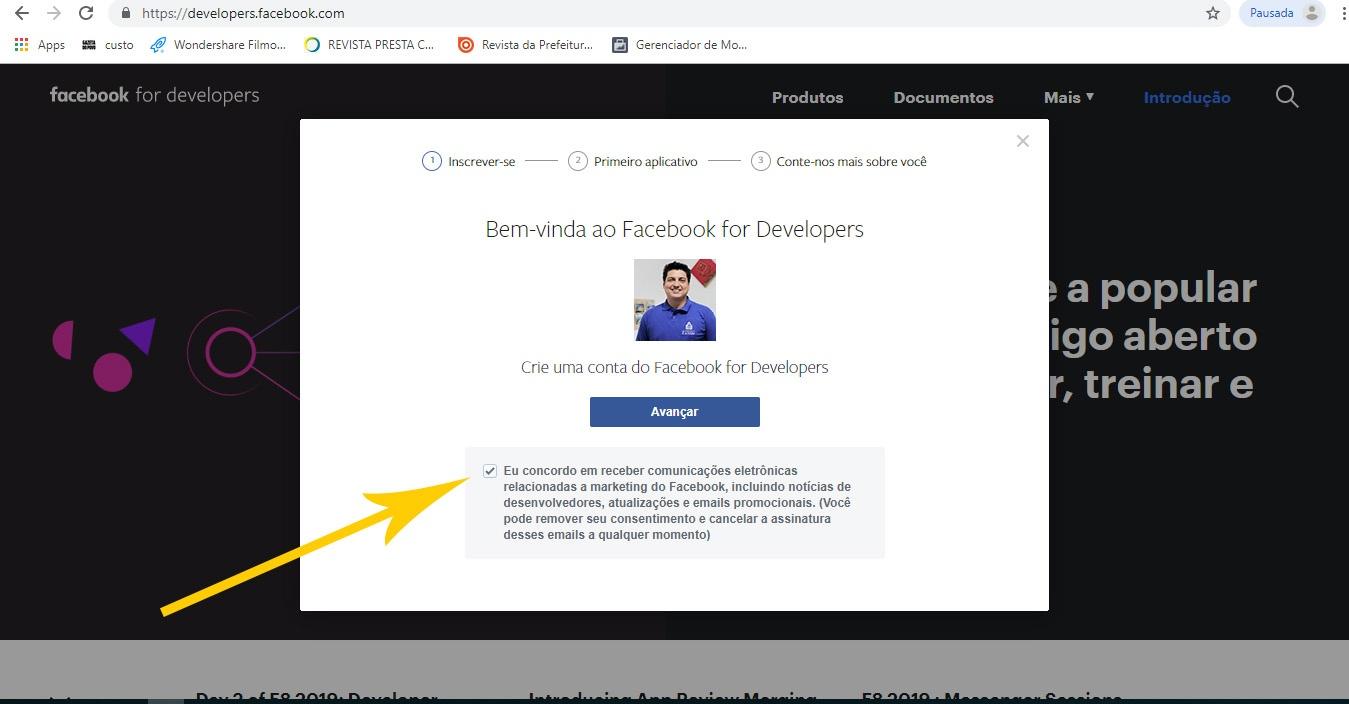The image size is (1349, 704).
Task: Open the Produtos menu
Action: coord(807,97)
